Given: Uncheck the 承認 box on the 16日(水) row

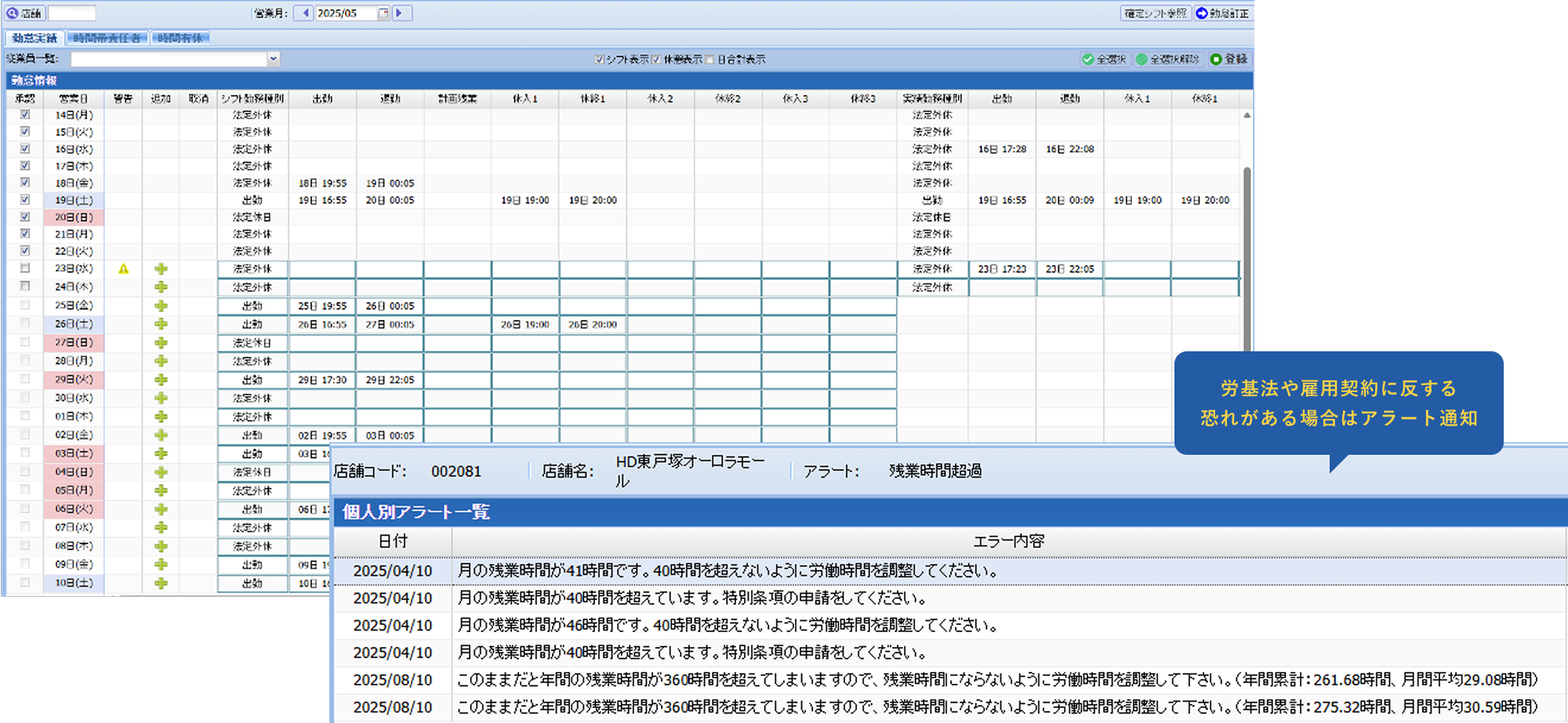Looking at the screenshot, I should (x=25, y=149).
